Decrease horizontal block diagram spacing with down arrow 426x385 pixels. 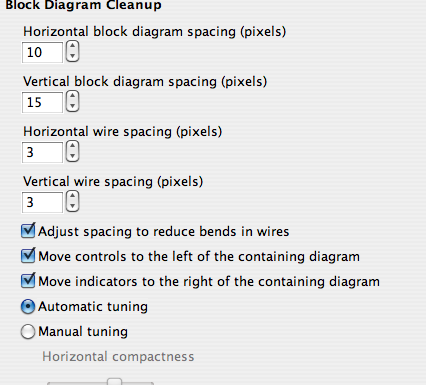tap(72, 56)
